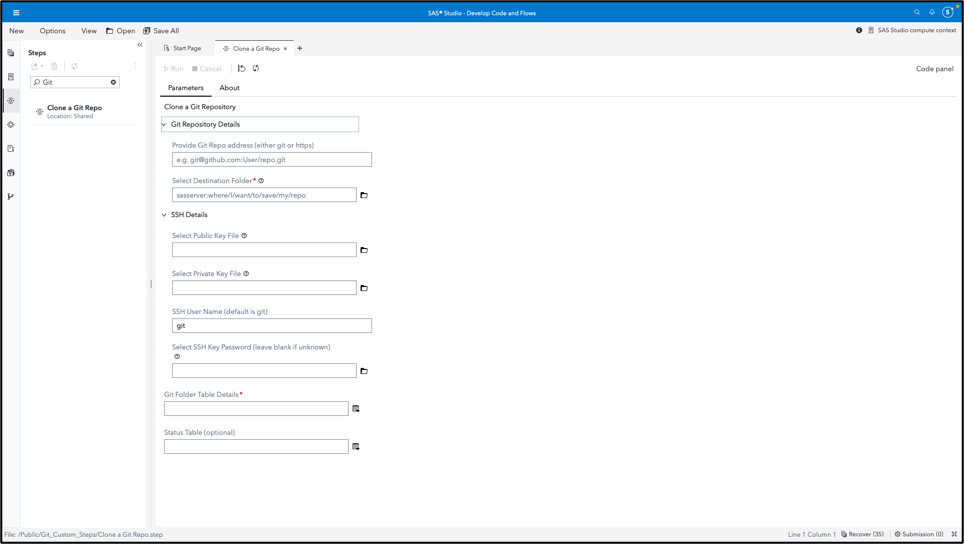Image resolution: width=964 pixels, height=544 pixels.
Task: Browse for the public key file
Action: pyautogui.click(x=364, y=250)
